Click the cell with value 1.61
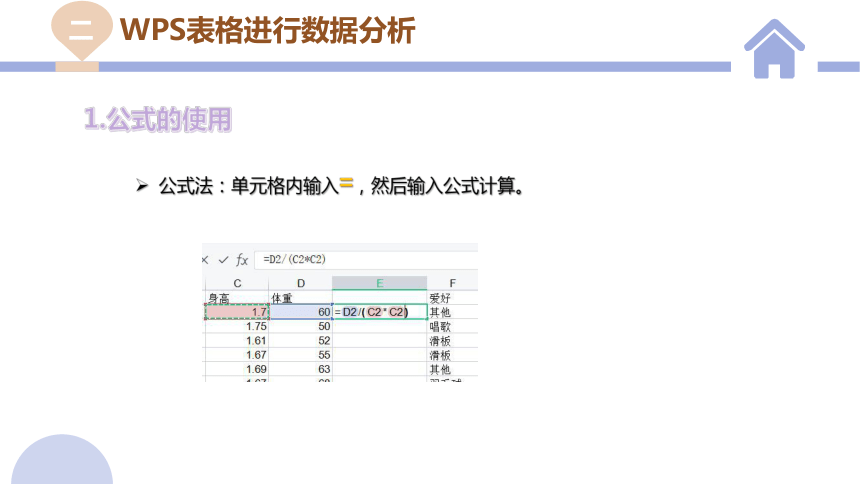The height and width of the screenshot is (484, 860). [x=237, y=341]
